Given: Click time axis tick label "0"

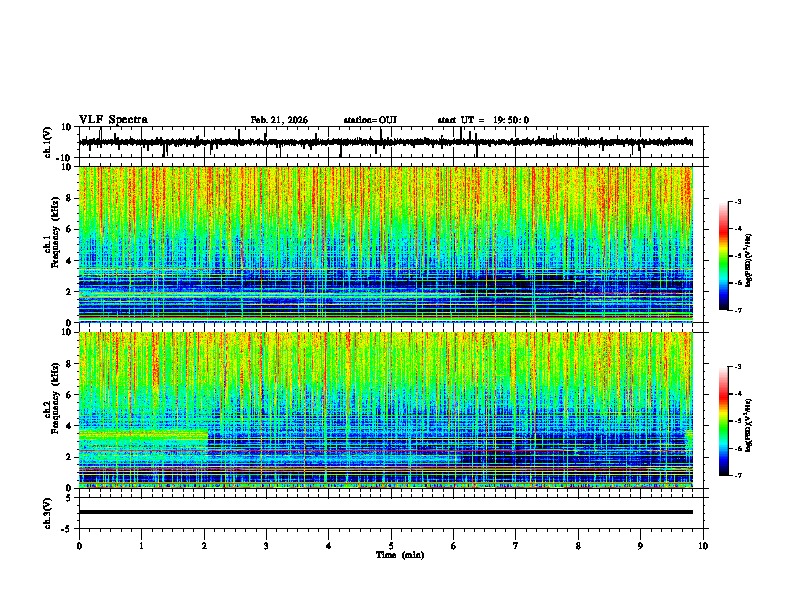Looking at the screenshot, I should click(x=79, y=546).
